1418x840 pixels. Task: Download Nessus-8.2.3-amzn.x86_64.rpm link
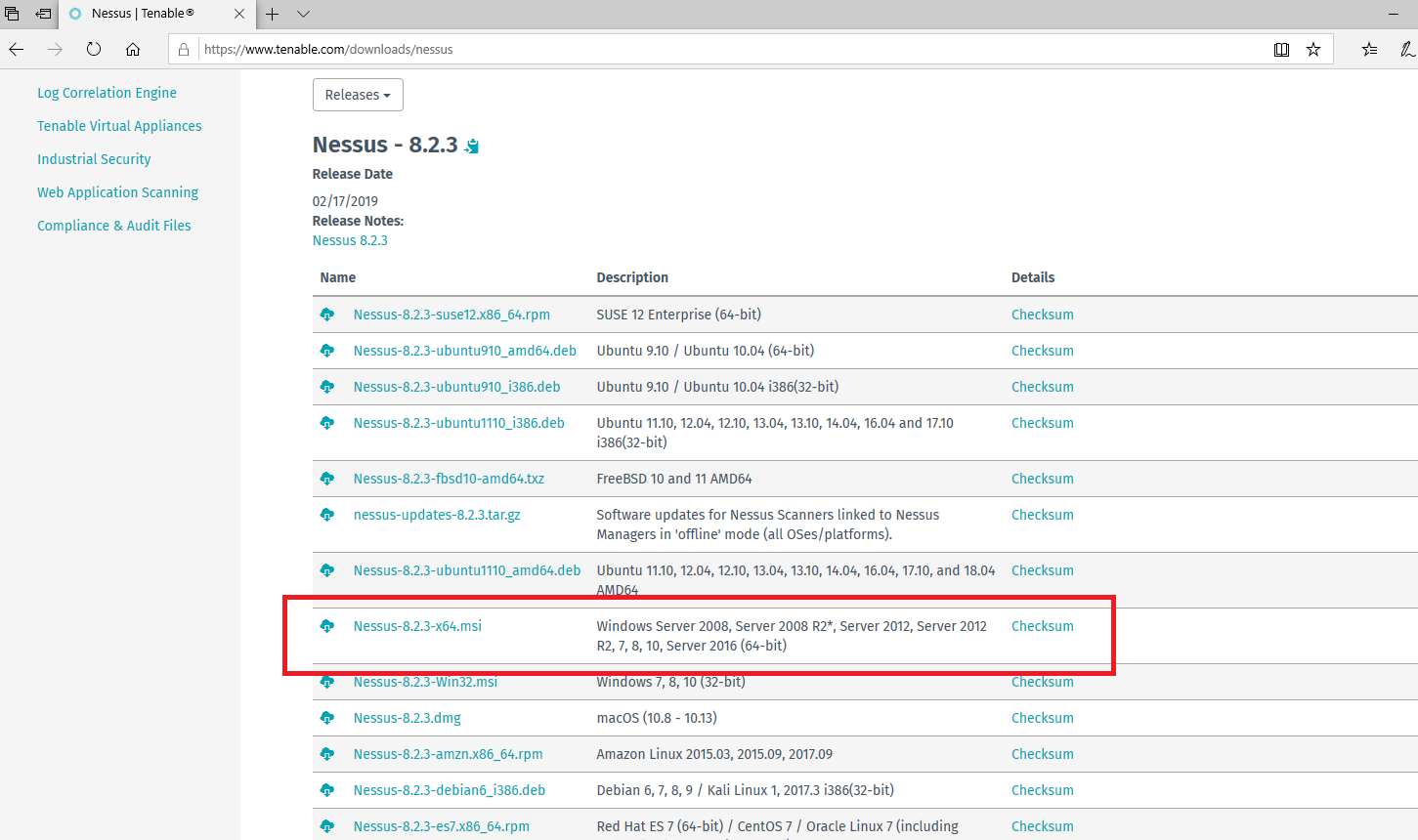tap(449, 754)
